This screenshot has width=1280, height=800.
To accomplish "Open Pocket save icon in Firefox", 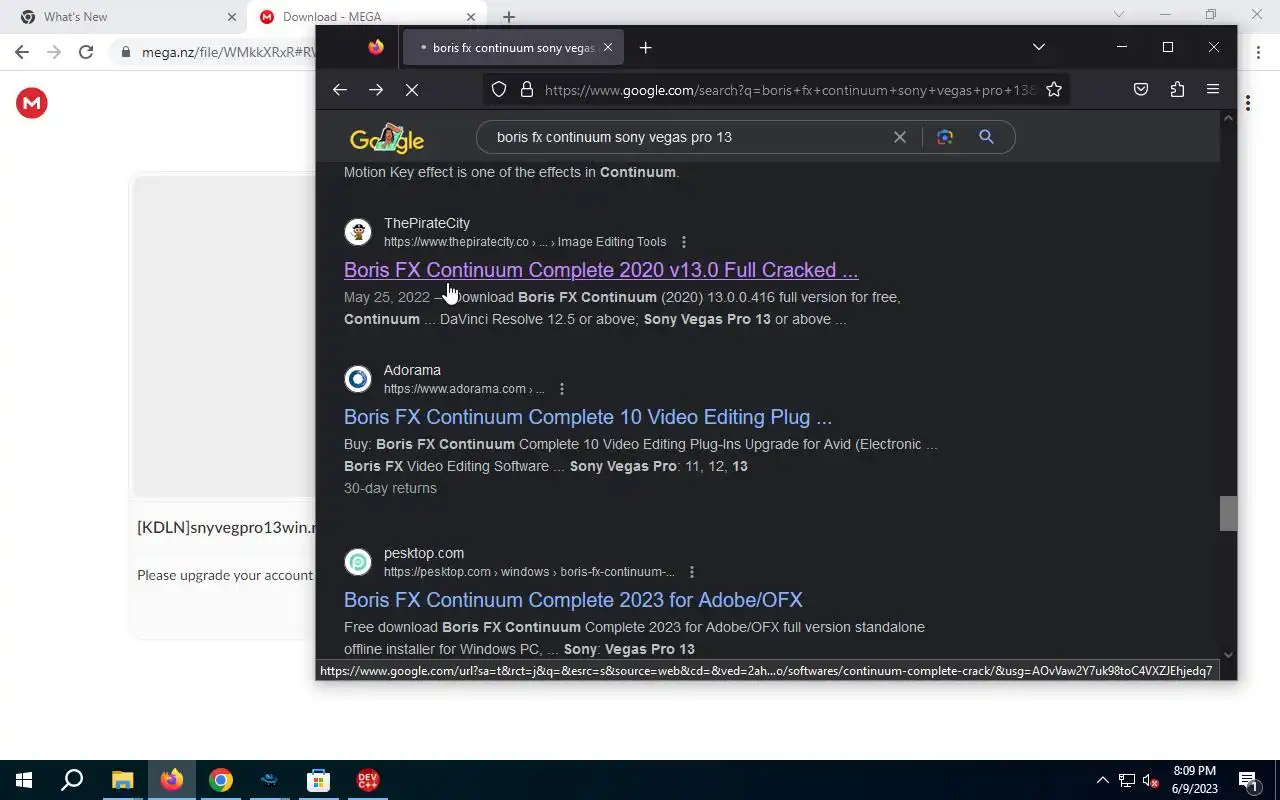I will (1141, 90).
